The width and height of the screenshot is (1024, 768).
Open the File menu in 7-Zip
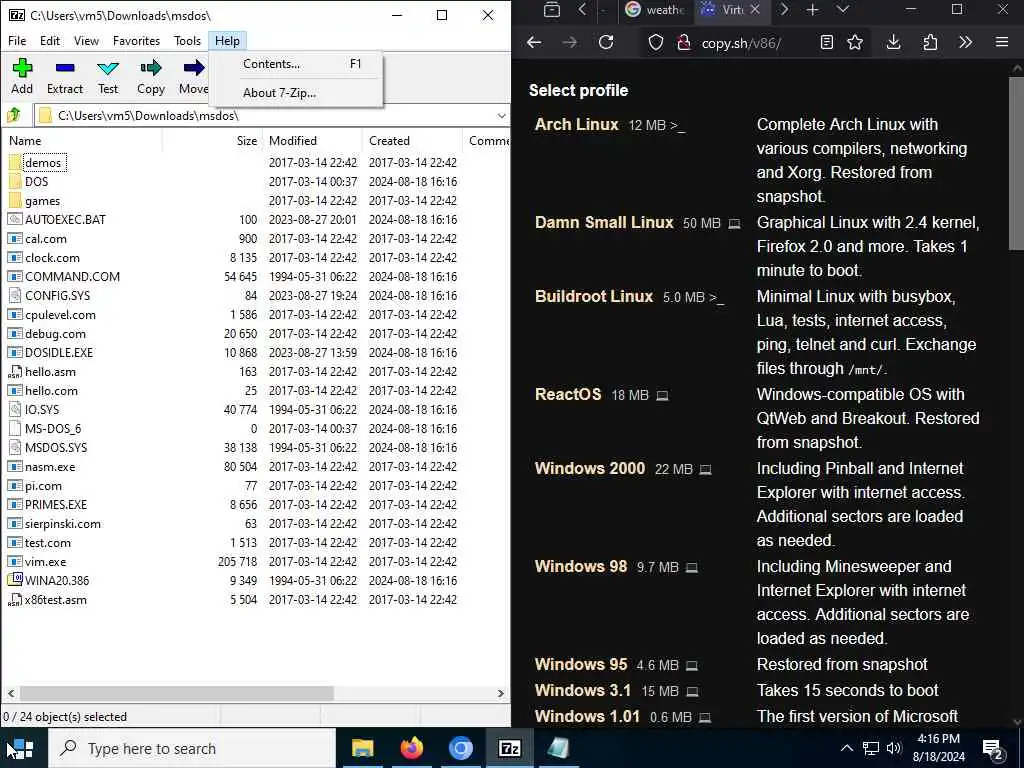pyautogui.click(x=17, y=40)
